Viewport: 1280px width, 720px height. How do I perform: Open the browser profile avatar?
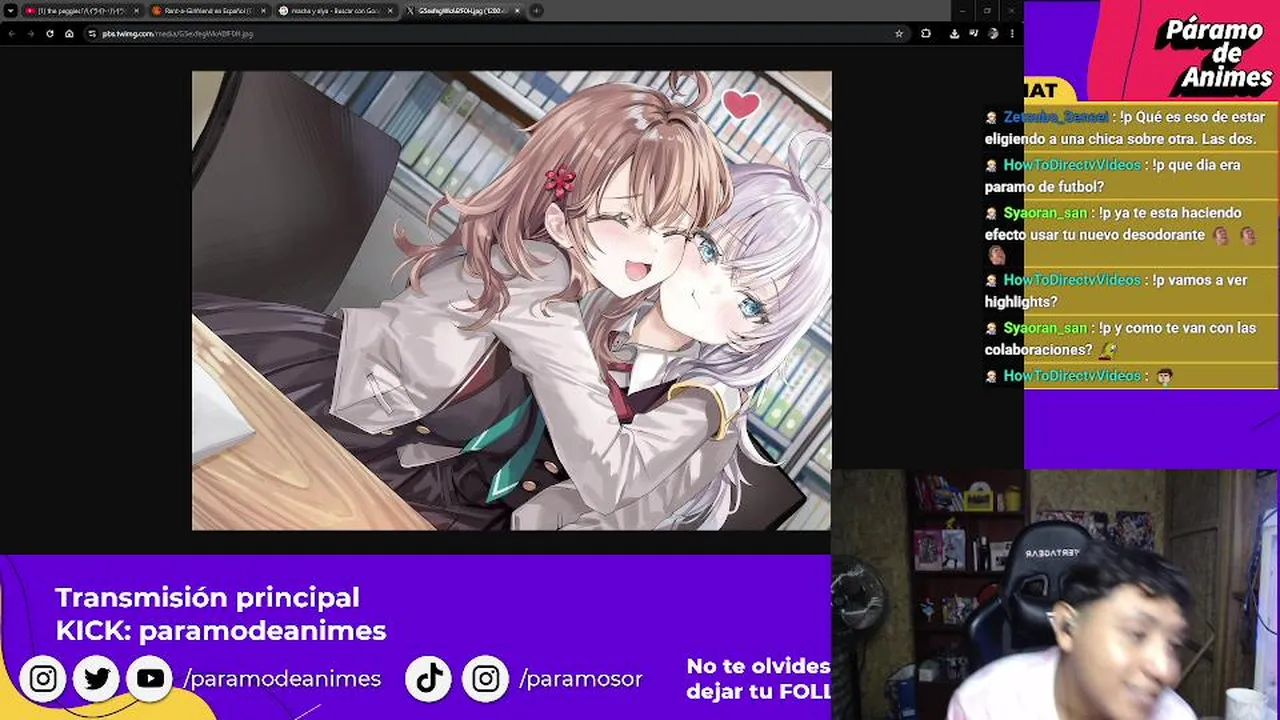993,33
